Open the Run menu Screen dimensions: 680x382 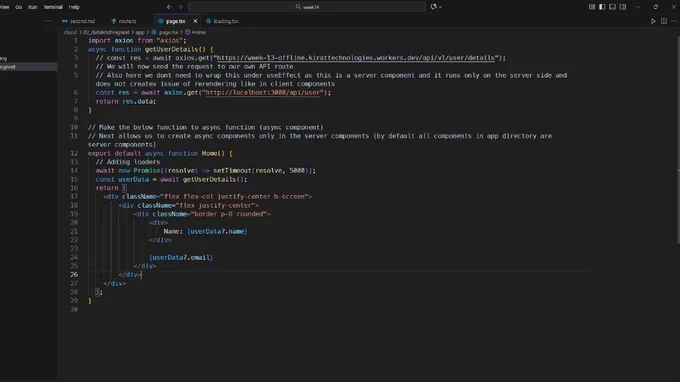pyautogui.click(x=33, y=7)
